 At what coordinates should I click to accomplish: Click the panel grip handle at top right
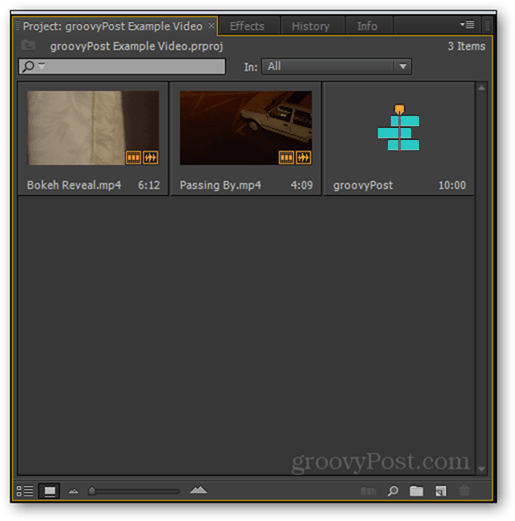tap(487, 26)
